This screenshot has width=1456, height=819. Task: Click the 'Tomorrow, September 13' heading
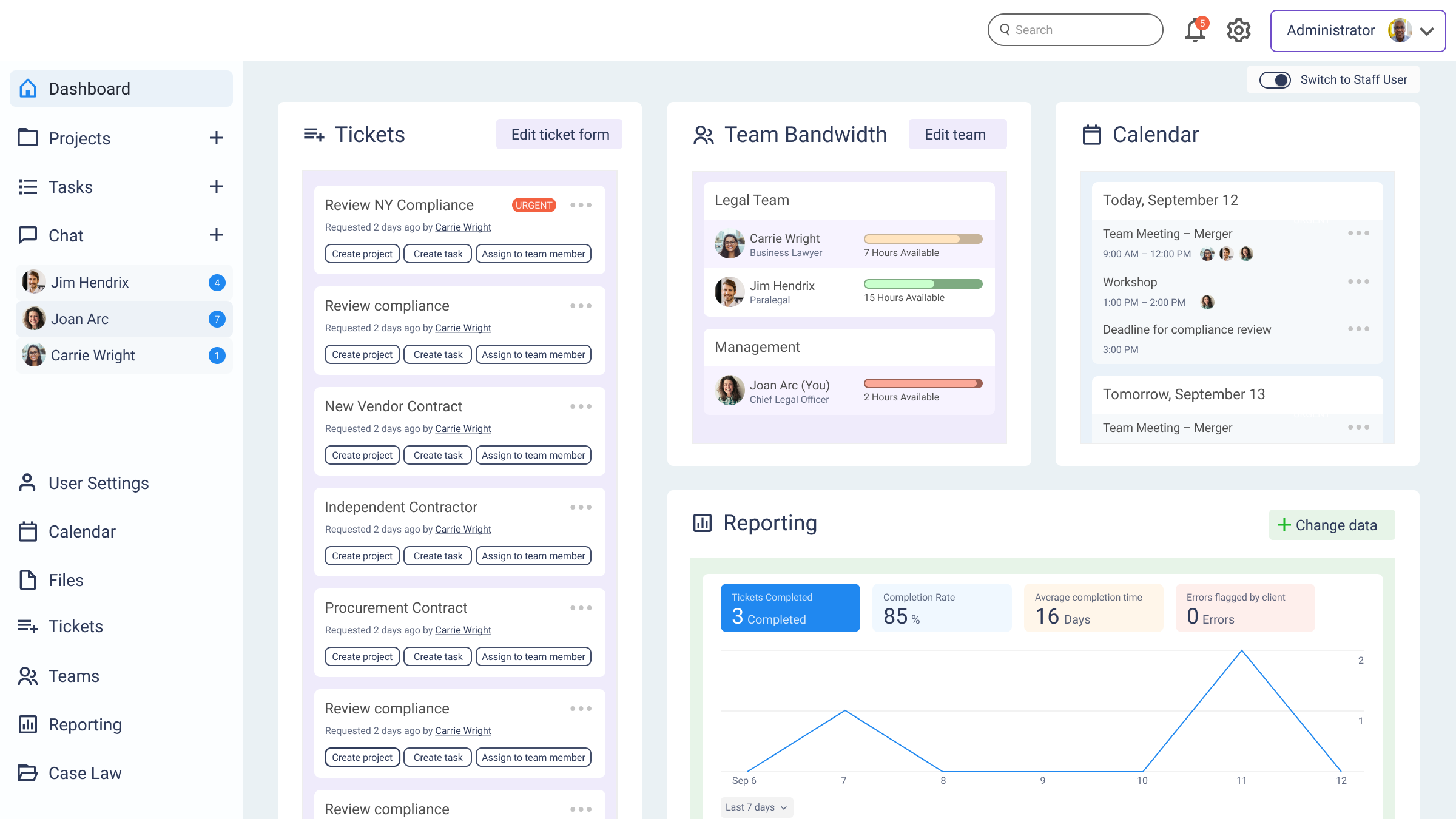point(1184,394)
